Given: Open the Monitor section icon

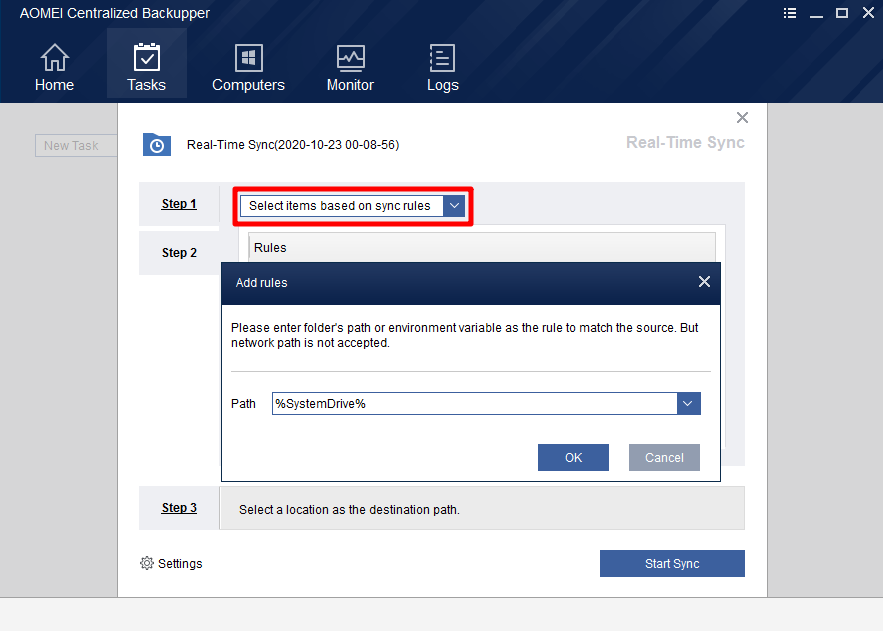Looking at the screenshot, I should tap(350, 57).
